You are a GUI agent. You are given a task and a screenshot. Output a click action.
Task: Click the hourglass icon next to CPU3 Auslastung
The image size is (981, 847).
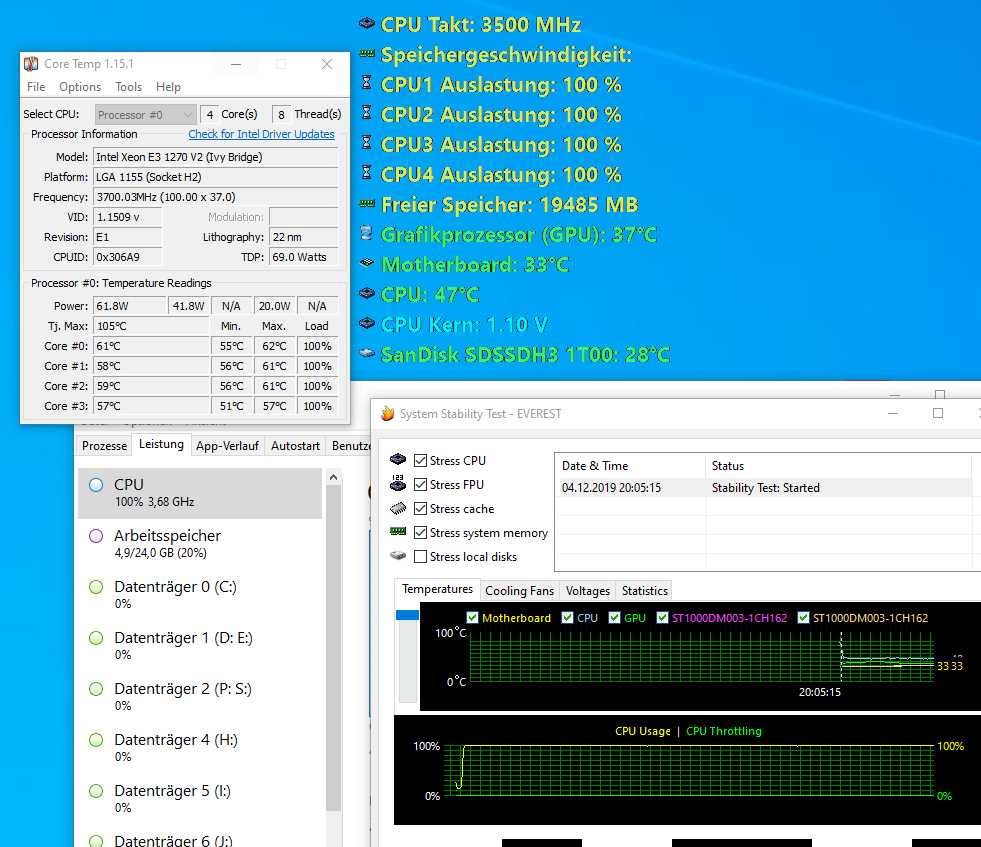point(367,143)
